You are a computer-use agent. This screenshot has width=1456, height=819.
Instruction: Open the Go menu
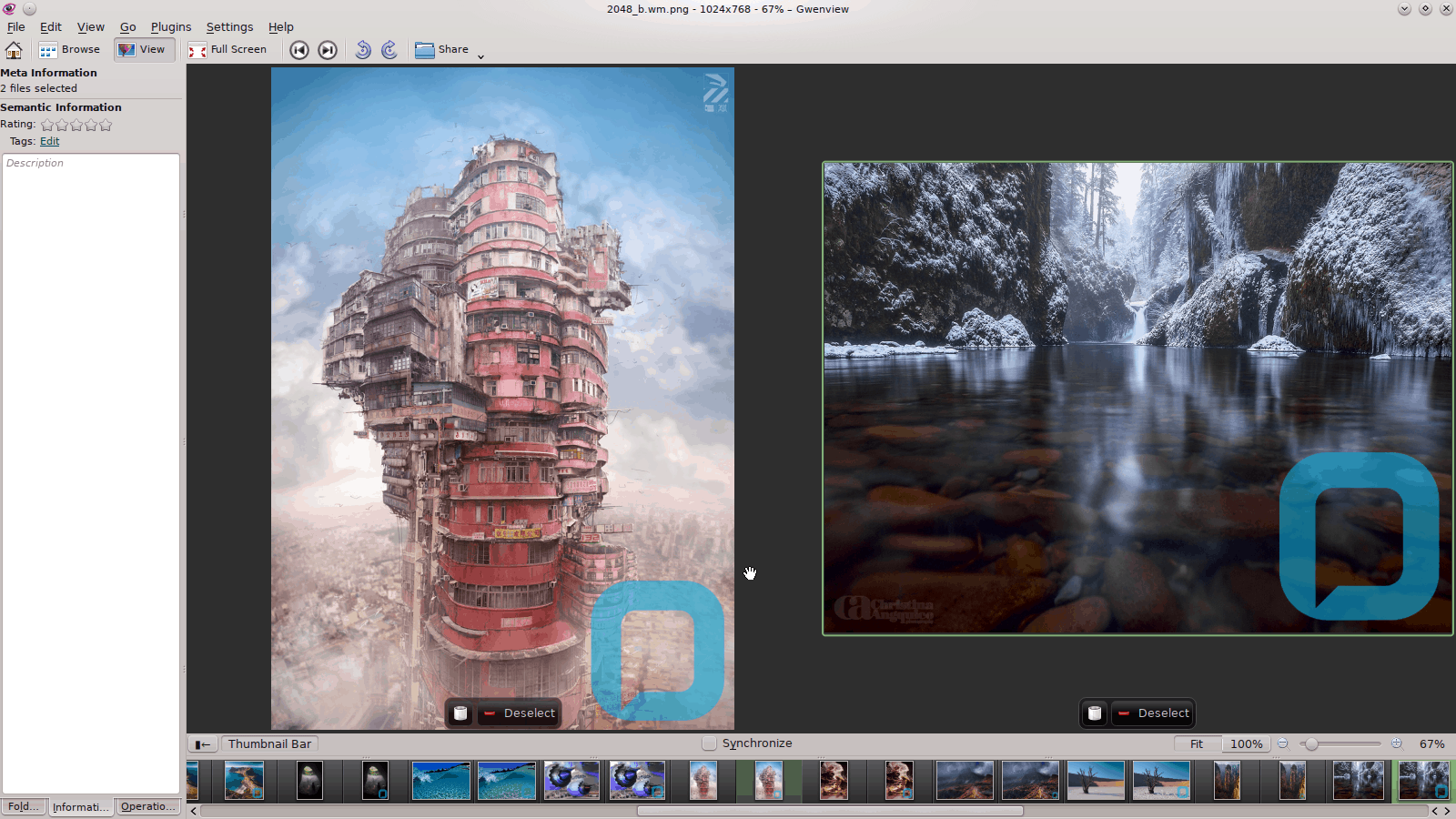pyautogui.click(x=128, y=27)
